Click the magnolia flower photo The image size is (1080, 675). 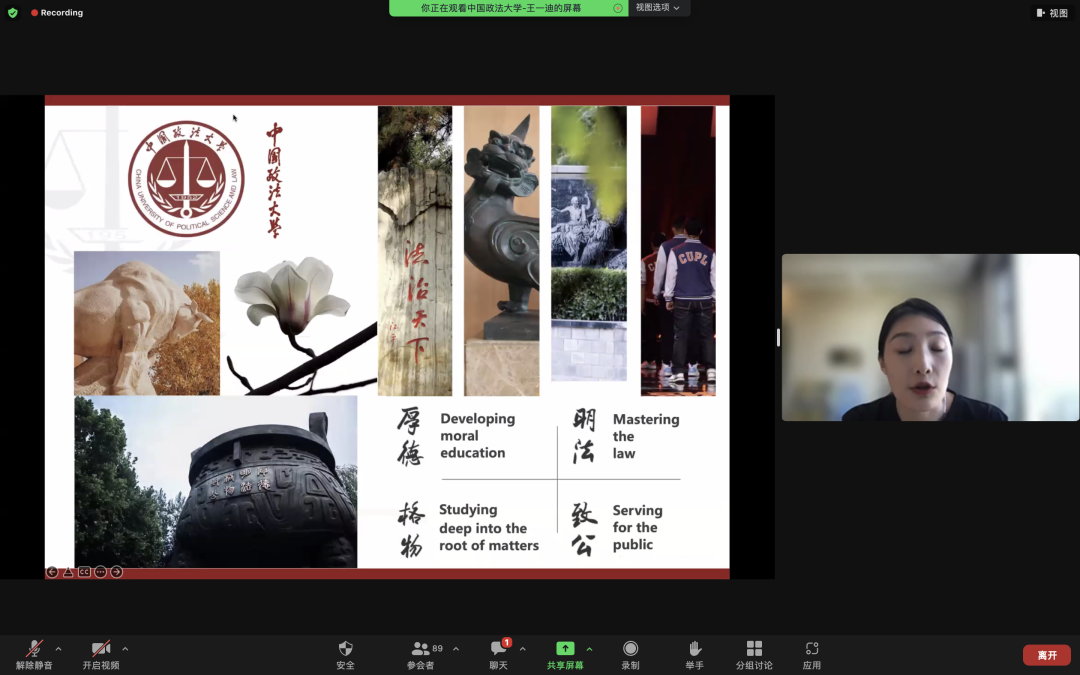point(302,324)
